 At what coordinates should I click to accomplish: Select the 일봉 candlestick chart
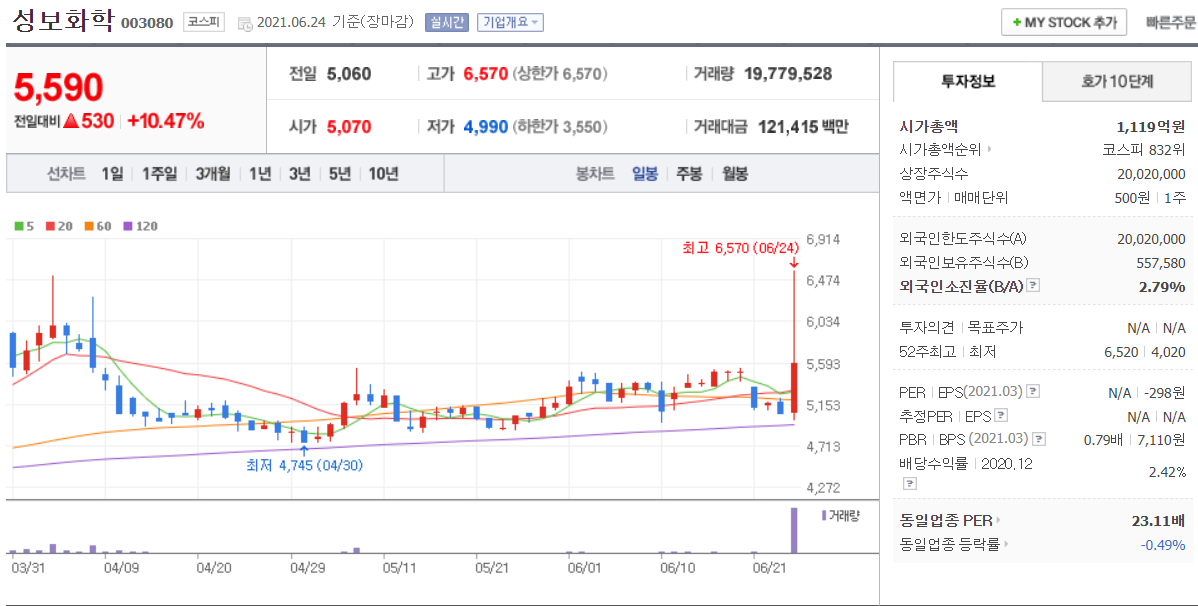click(645, 174)
